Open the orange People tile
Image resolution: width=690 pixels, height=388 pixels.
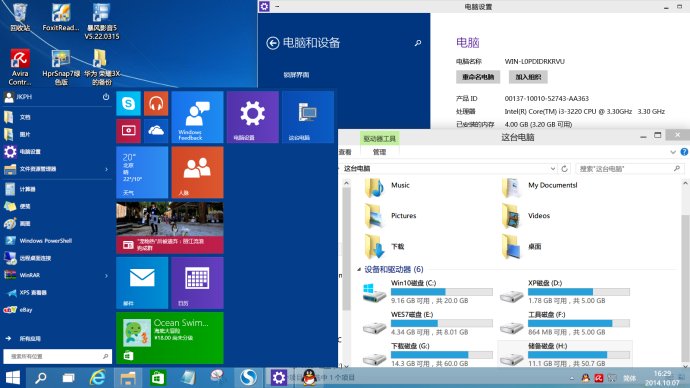pos(198,172)
